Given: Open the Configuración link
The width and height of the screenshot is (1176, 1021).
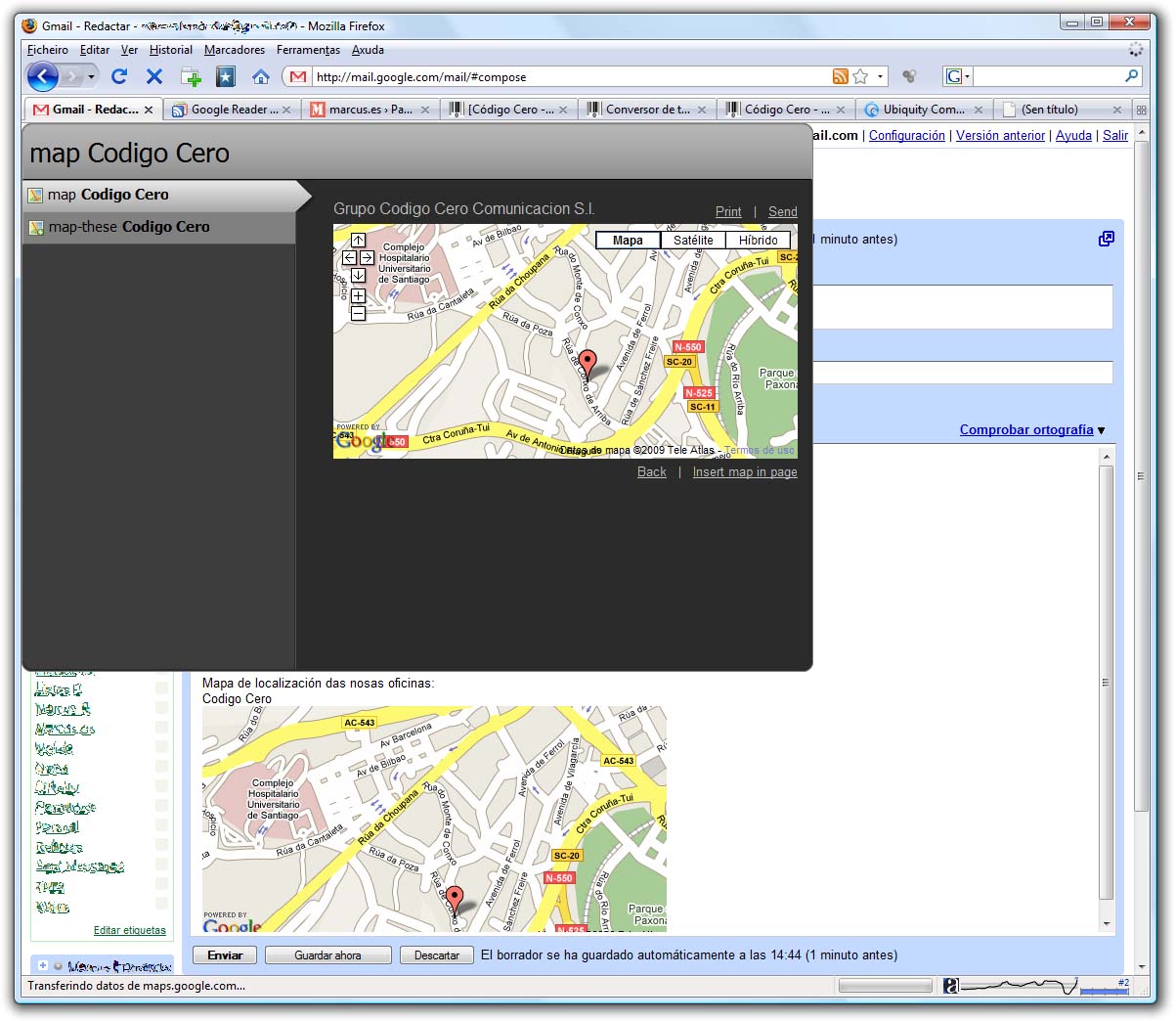Looking at the screenshot, I should pyautogui.click(x=907, y=136).
